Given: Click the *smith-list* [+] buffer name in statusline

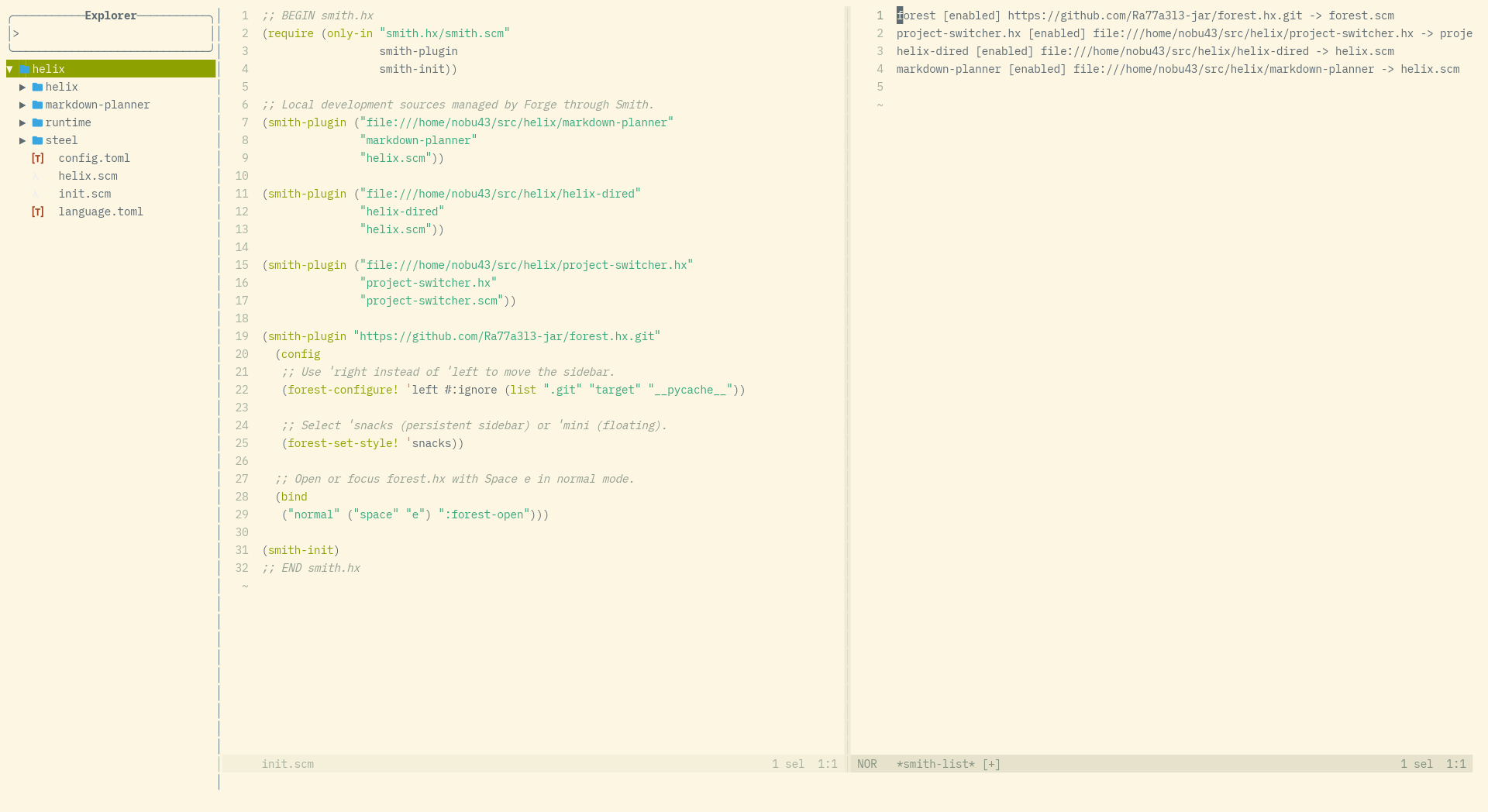Looking at the screenshot, I should 949,764.
